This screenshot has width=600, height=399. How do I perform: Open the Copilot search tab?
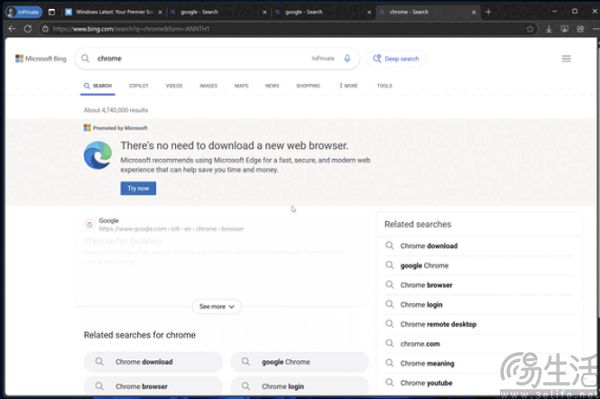coord(139,86)
